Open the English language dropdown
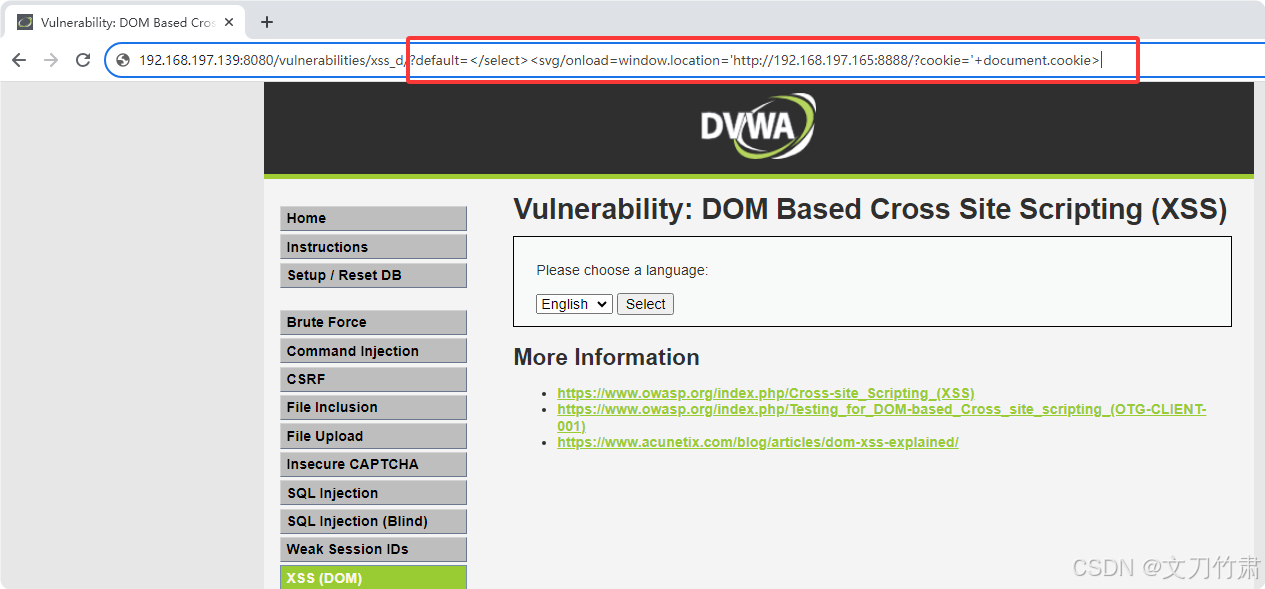 574,304
